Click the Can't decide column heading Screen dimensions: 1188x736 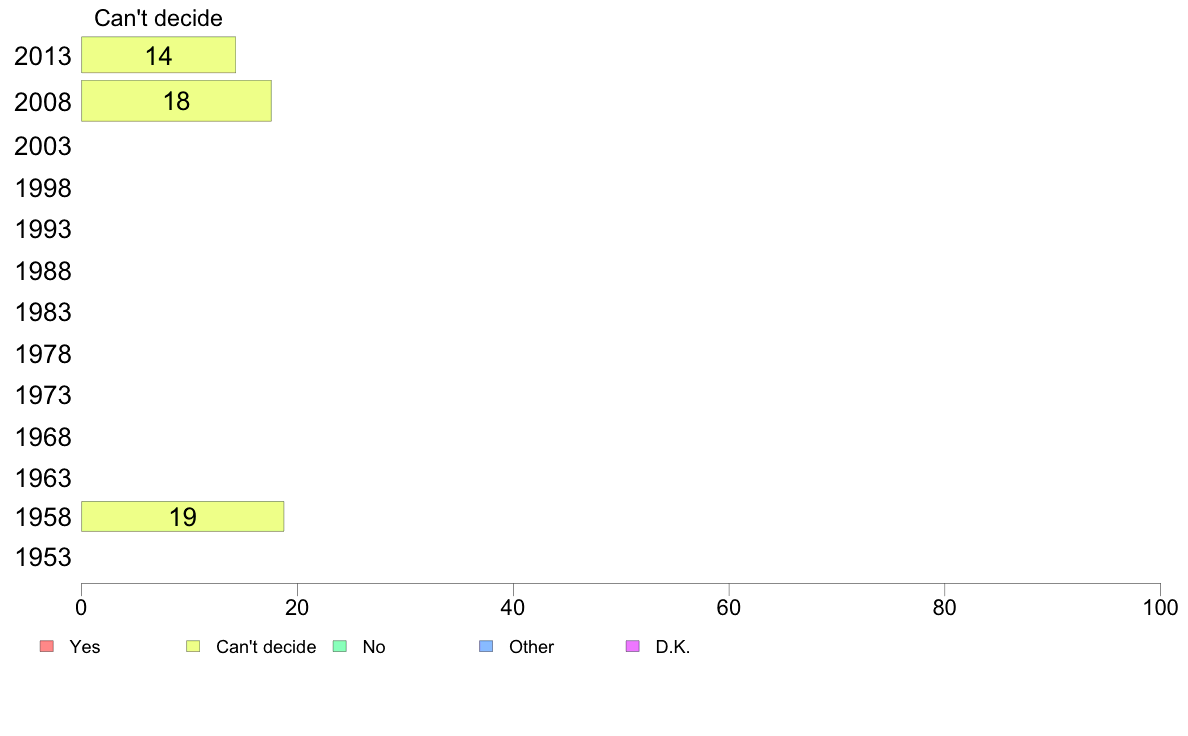[x=158, y=18]
